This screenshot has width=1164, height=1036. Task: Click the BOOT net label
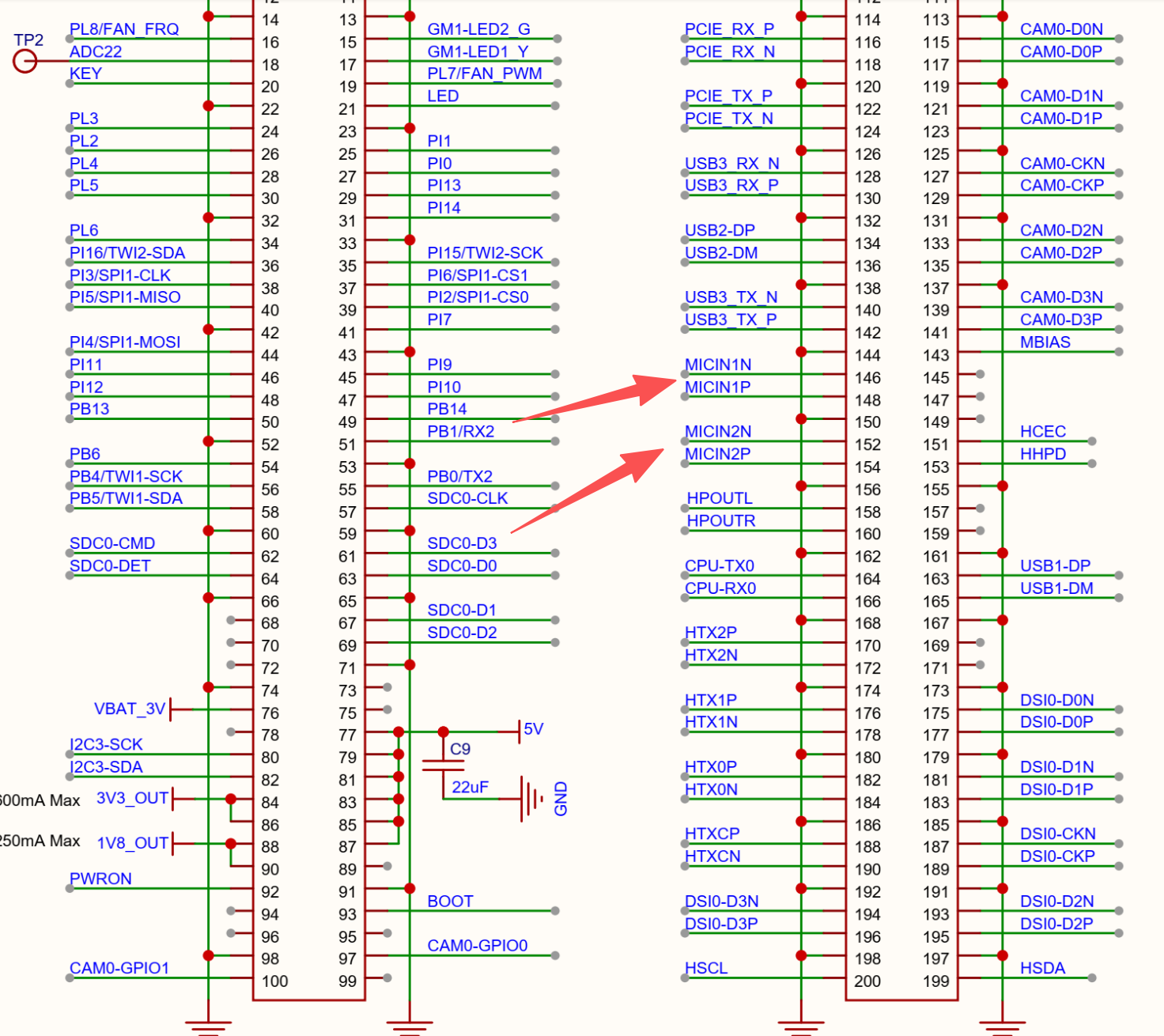point(450,902)
